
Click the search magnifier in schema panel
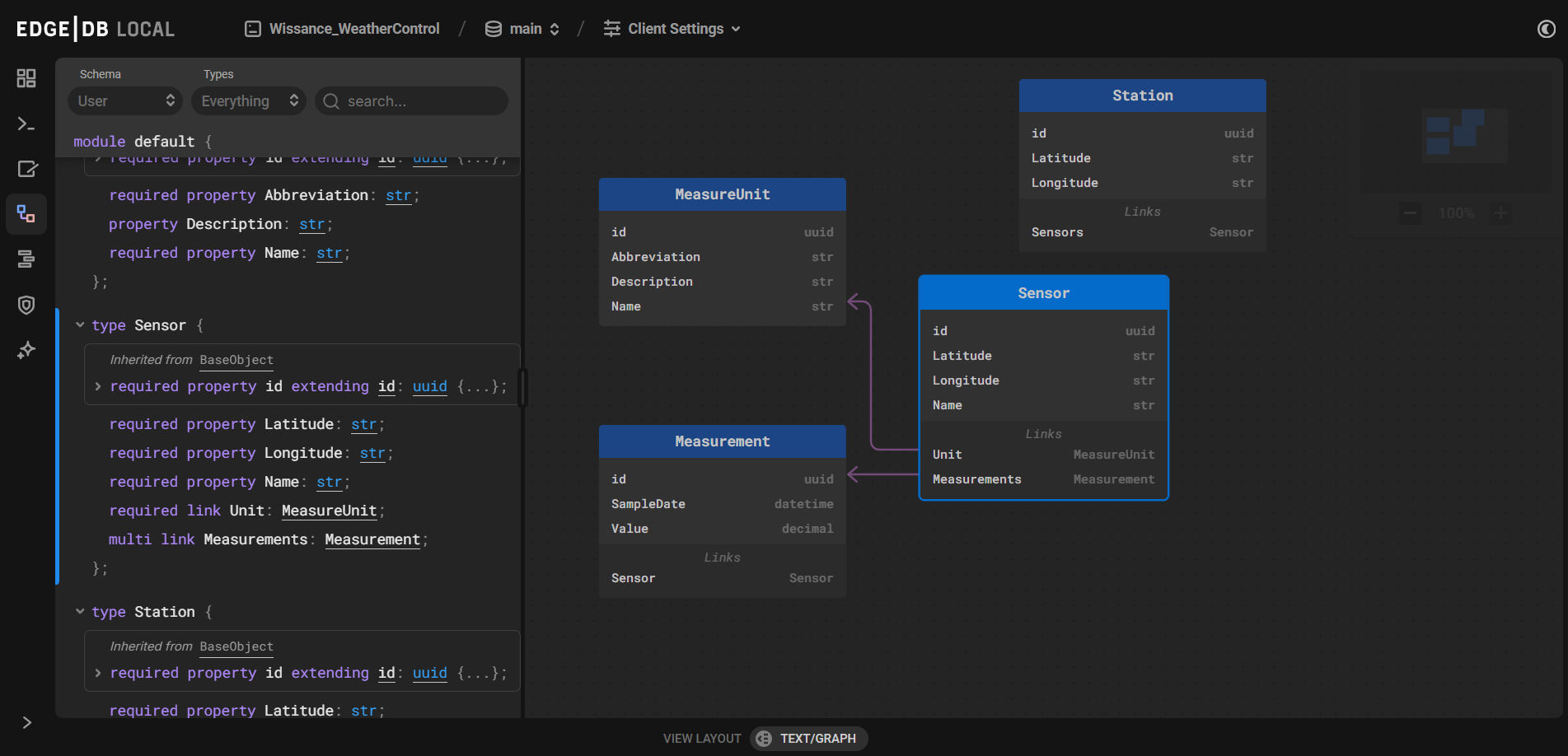[331, 100]
